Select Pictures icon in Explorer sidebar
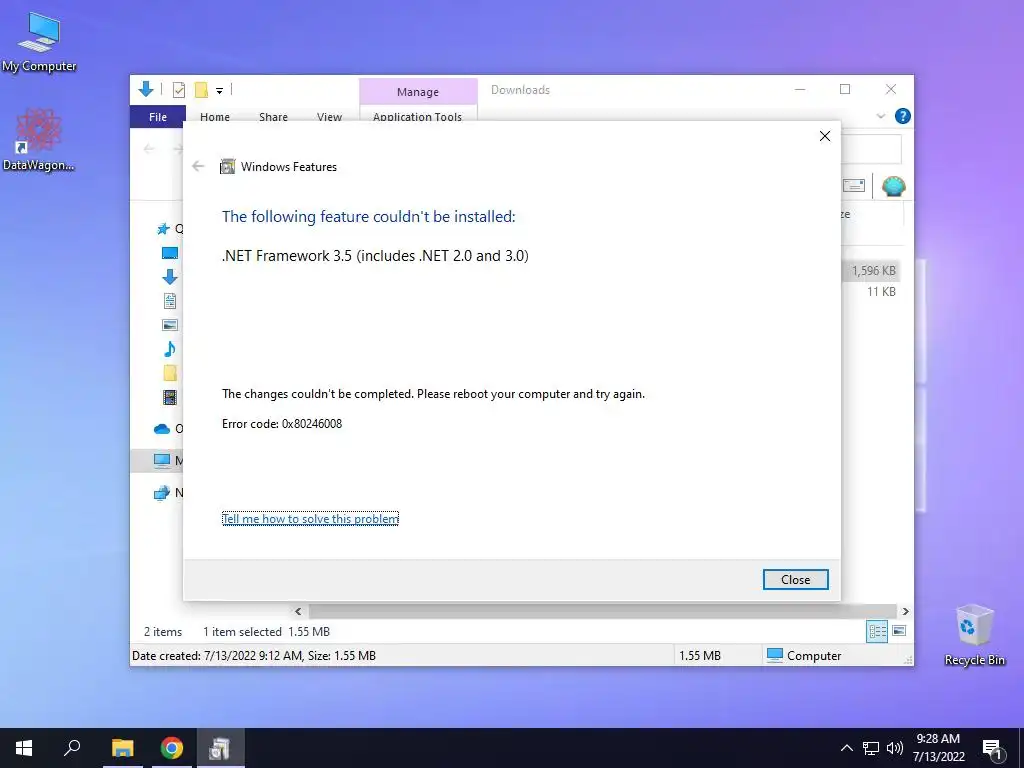 pos(170,325)
